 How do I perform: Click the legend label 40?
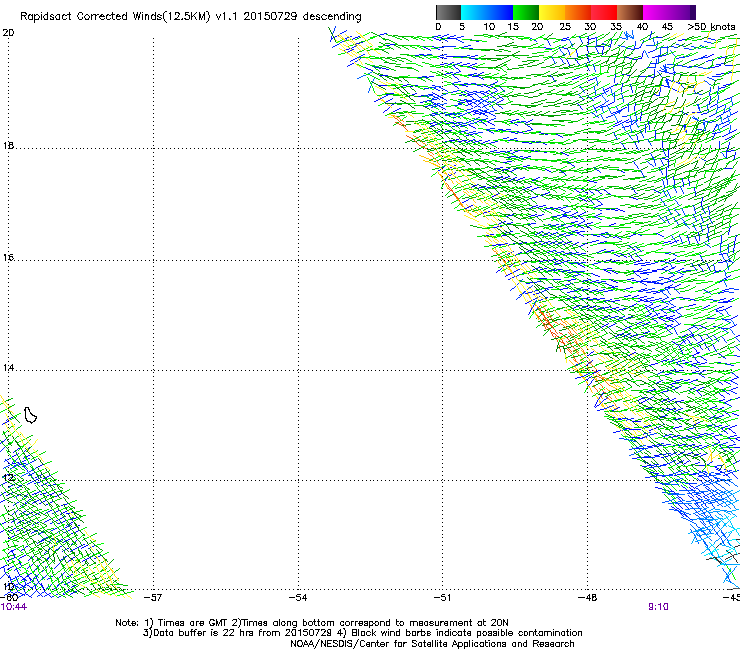pos(642,27)
